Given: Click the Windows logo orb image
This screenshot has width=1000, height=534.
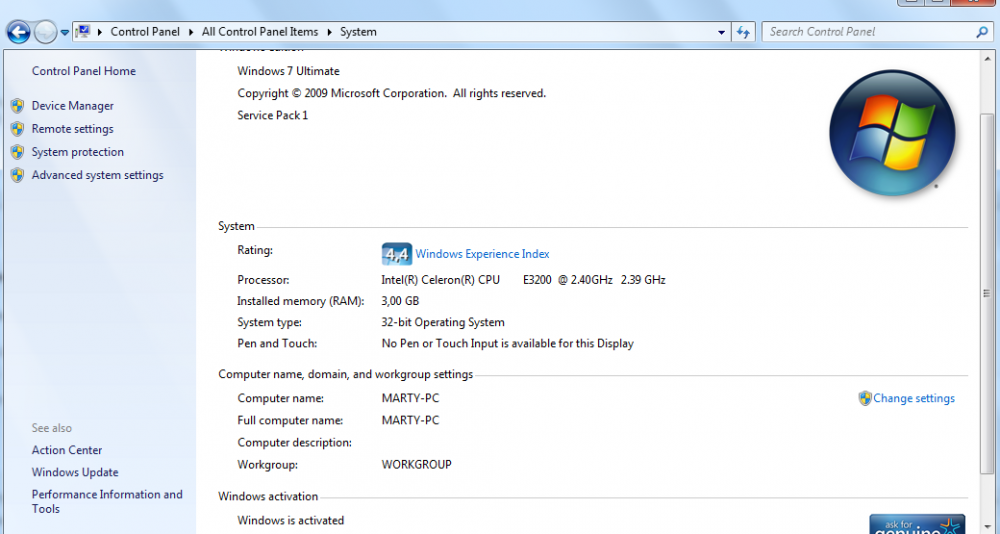Looking at the screenshot, I should coord(892,133).
